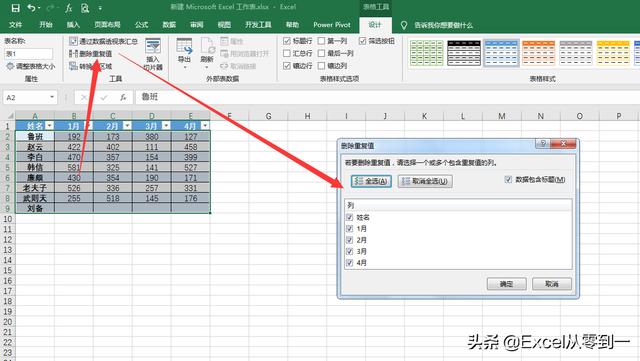Click the Redo icon in title bar
This screenshot has width=640, height=361.
(x=50, y=8)
